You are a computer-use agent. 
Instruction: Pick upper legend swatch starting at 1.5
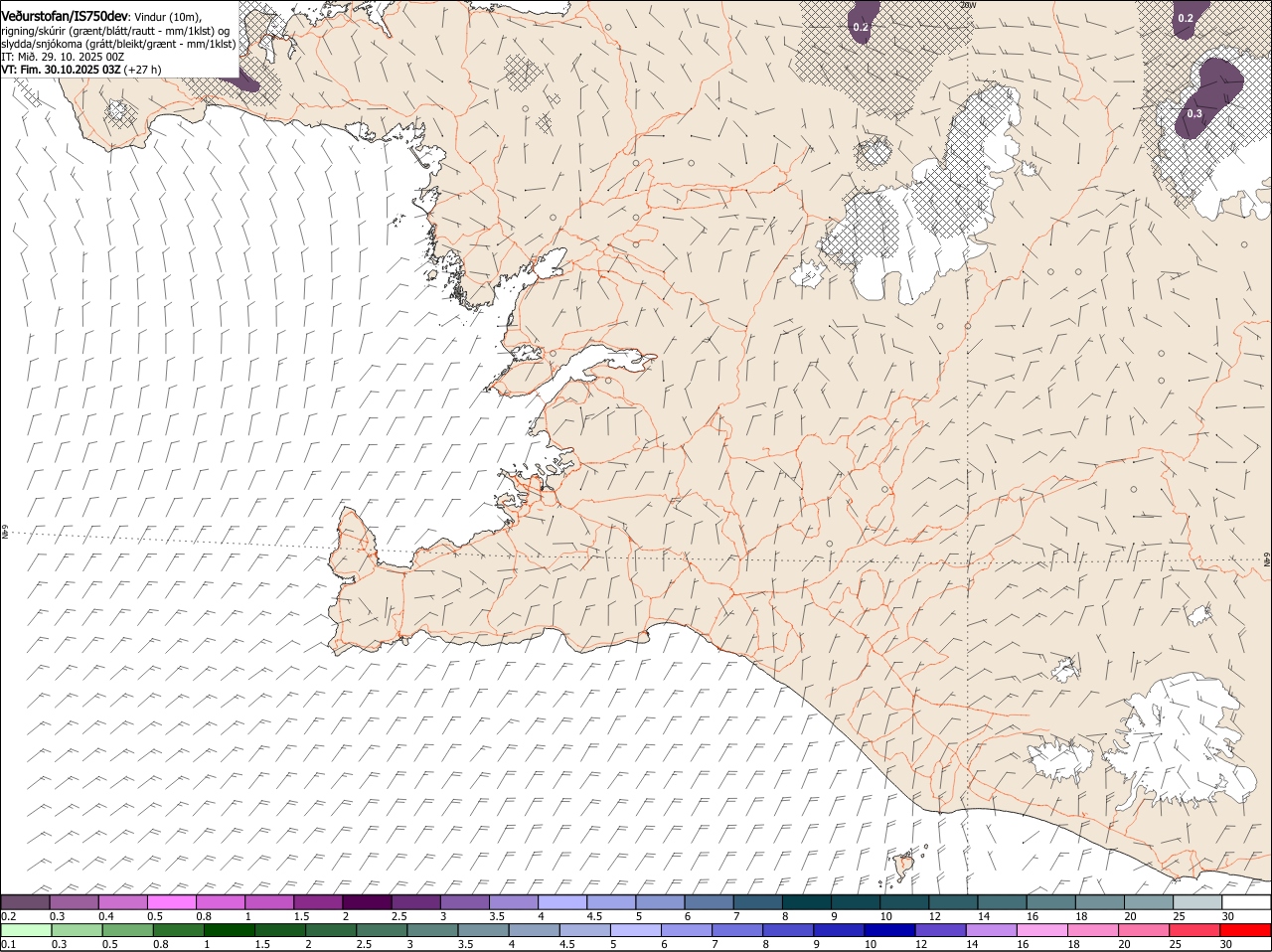point(318,902)
